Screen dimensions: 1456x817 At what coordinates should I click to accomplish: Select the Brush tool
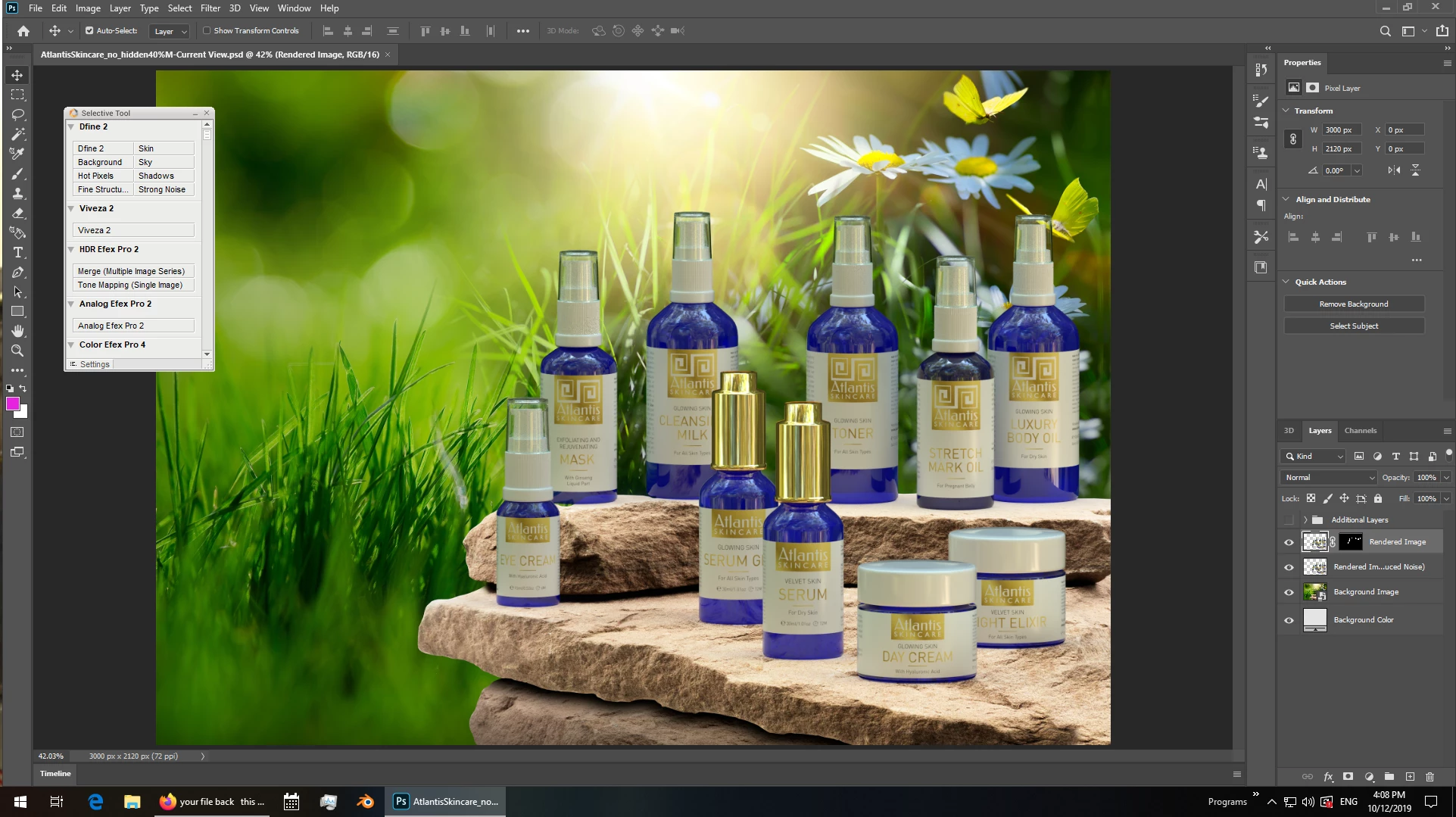17,173
